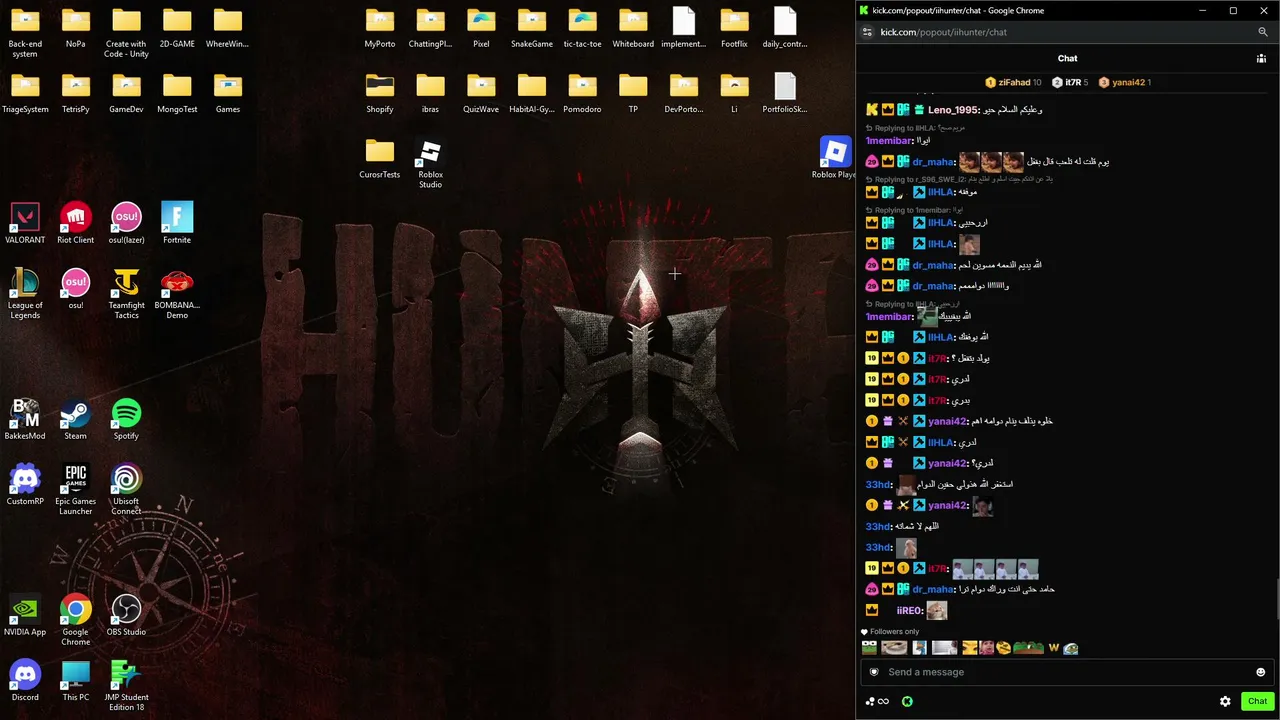Image resolution: width=1280 pixels, height=720 pixels.
Task: Click yanai42 in the gifter leaderboard
Action: point(1125,82)
